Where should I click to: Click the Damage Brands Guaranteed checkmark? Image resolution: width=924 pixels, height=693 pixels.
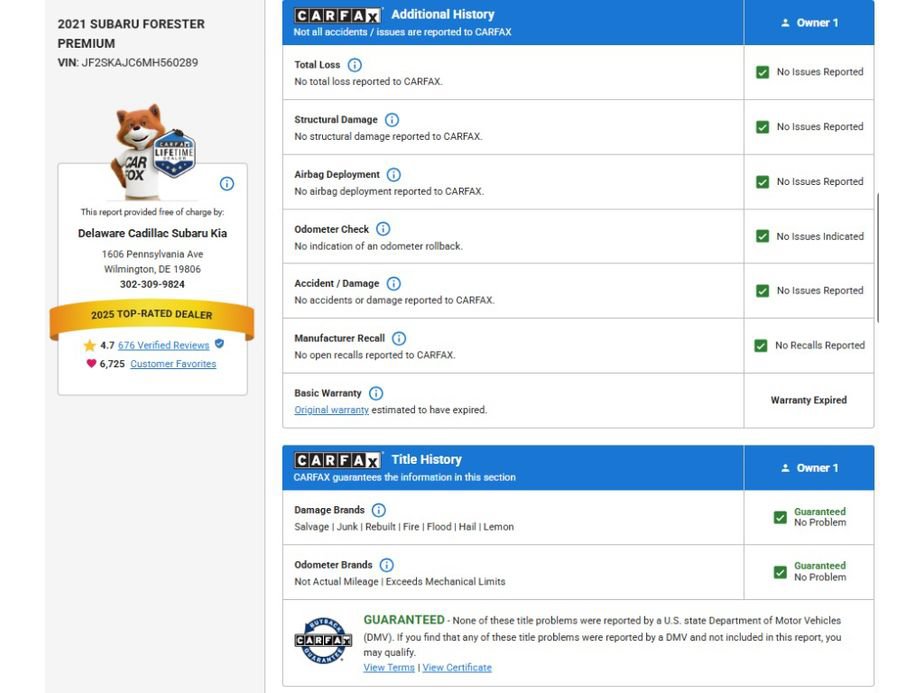780,517
